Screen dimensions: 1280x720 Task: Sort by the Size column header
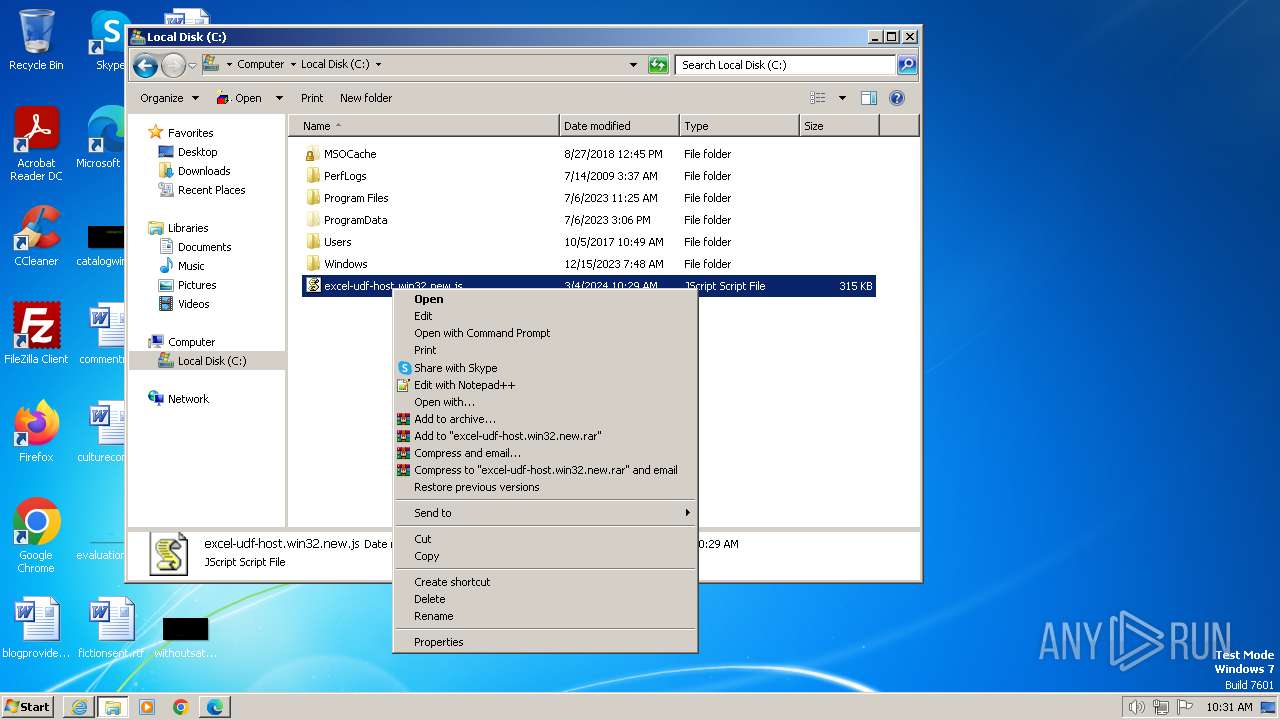tap(839, 126)
